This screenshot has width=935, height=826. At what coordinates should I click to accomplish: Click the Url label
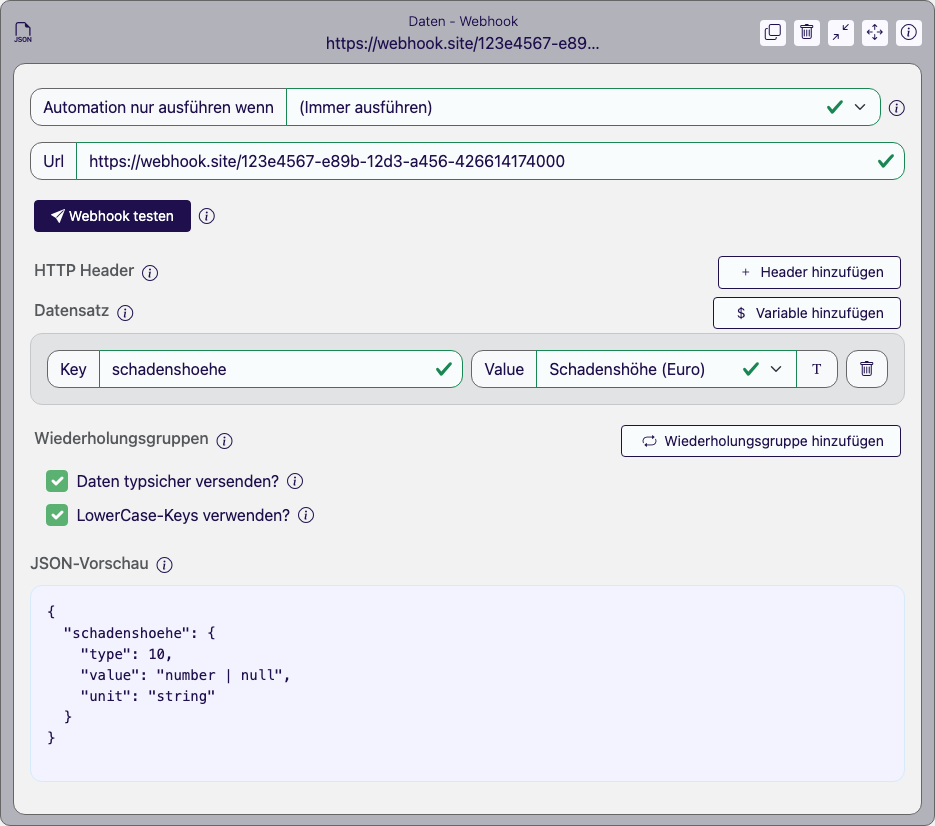[54, 161]
